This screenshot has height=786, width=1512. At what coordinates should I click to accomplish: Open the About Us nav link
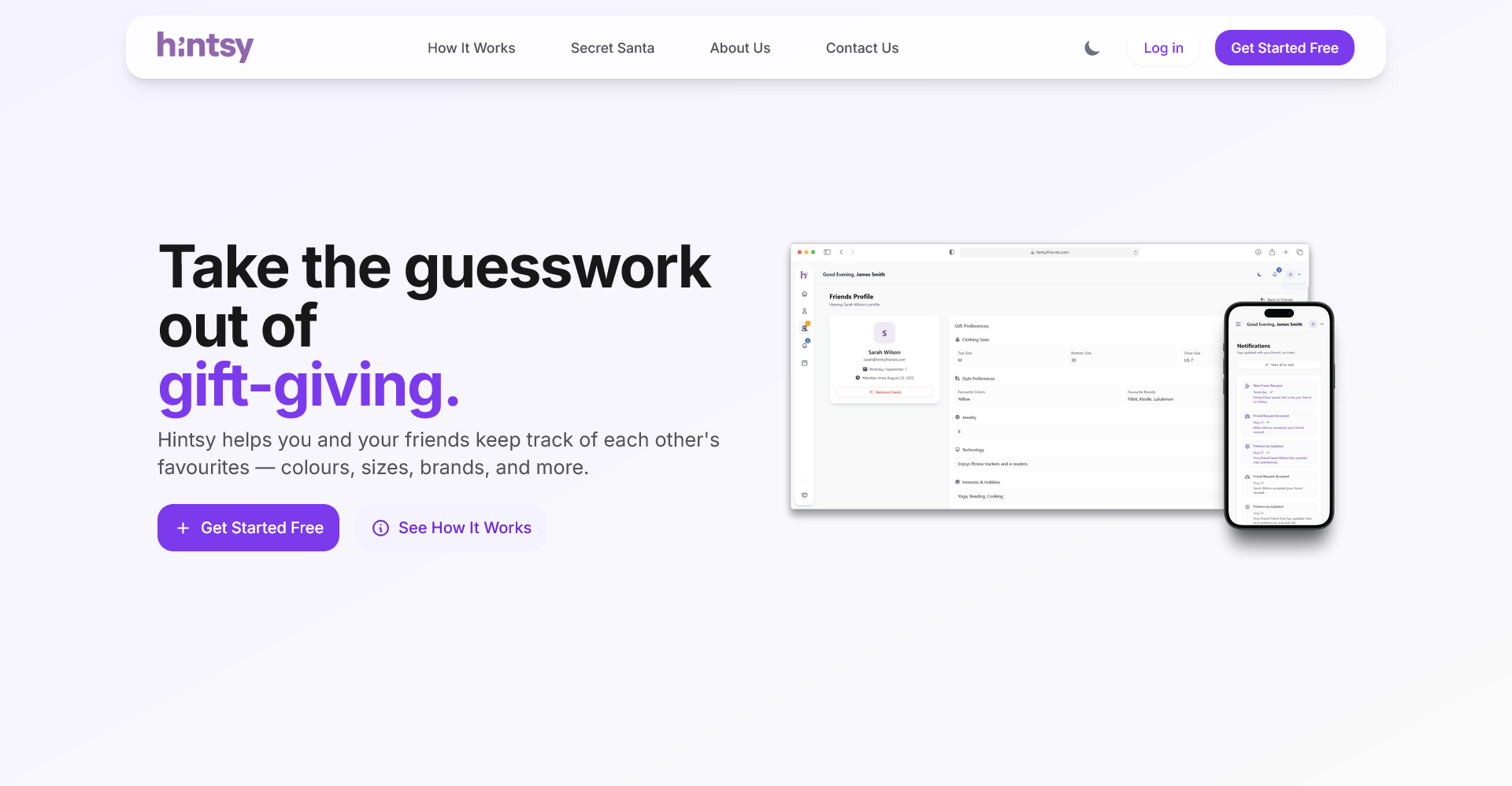click(739, 48)
